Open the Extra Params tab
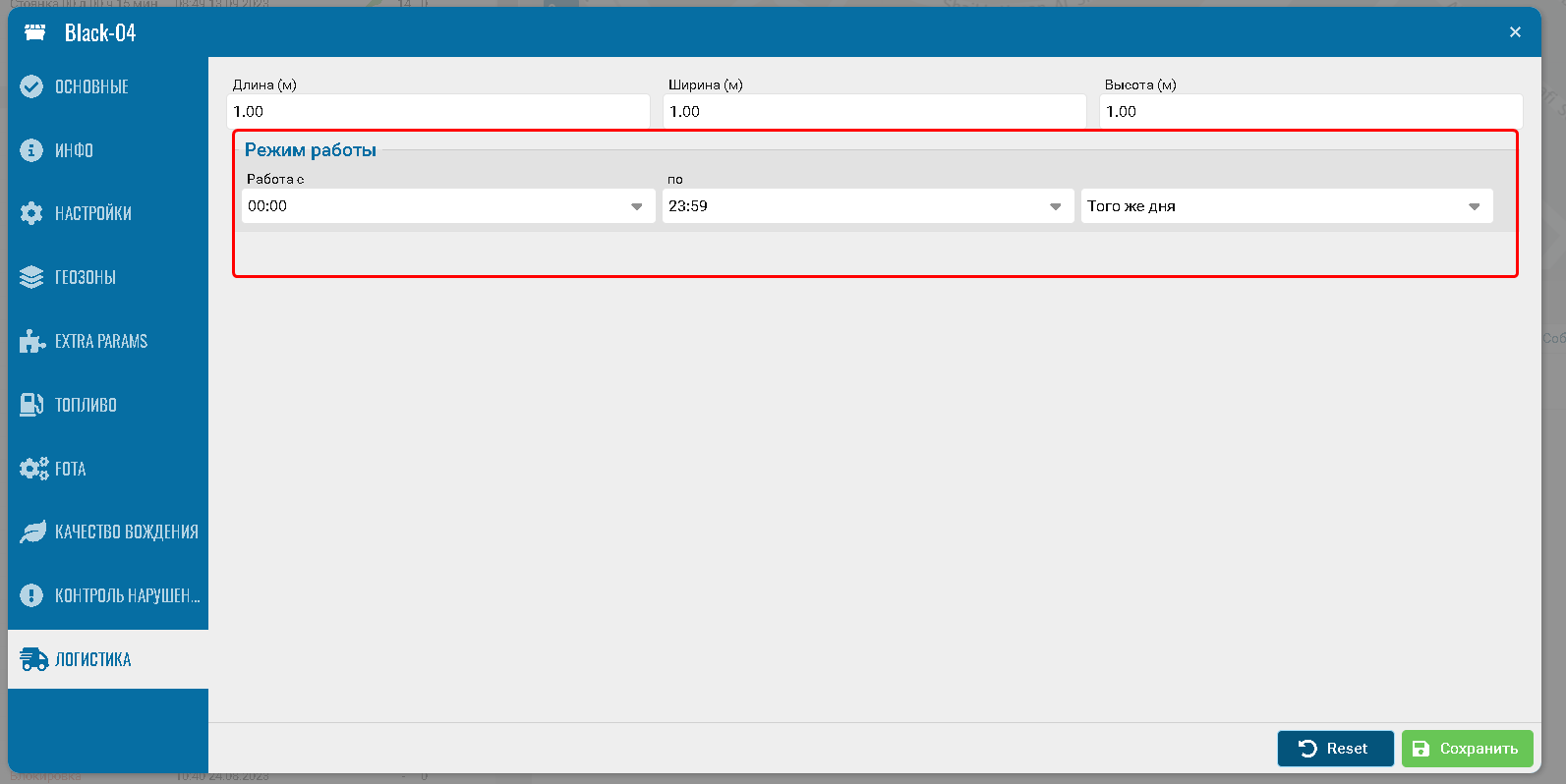The height and width of the screenshot is (784, 1566). tap(100, 341)
